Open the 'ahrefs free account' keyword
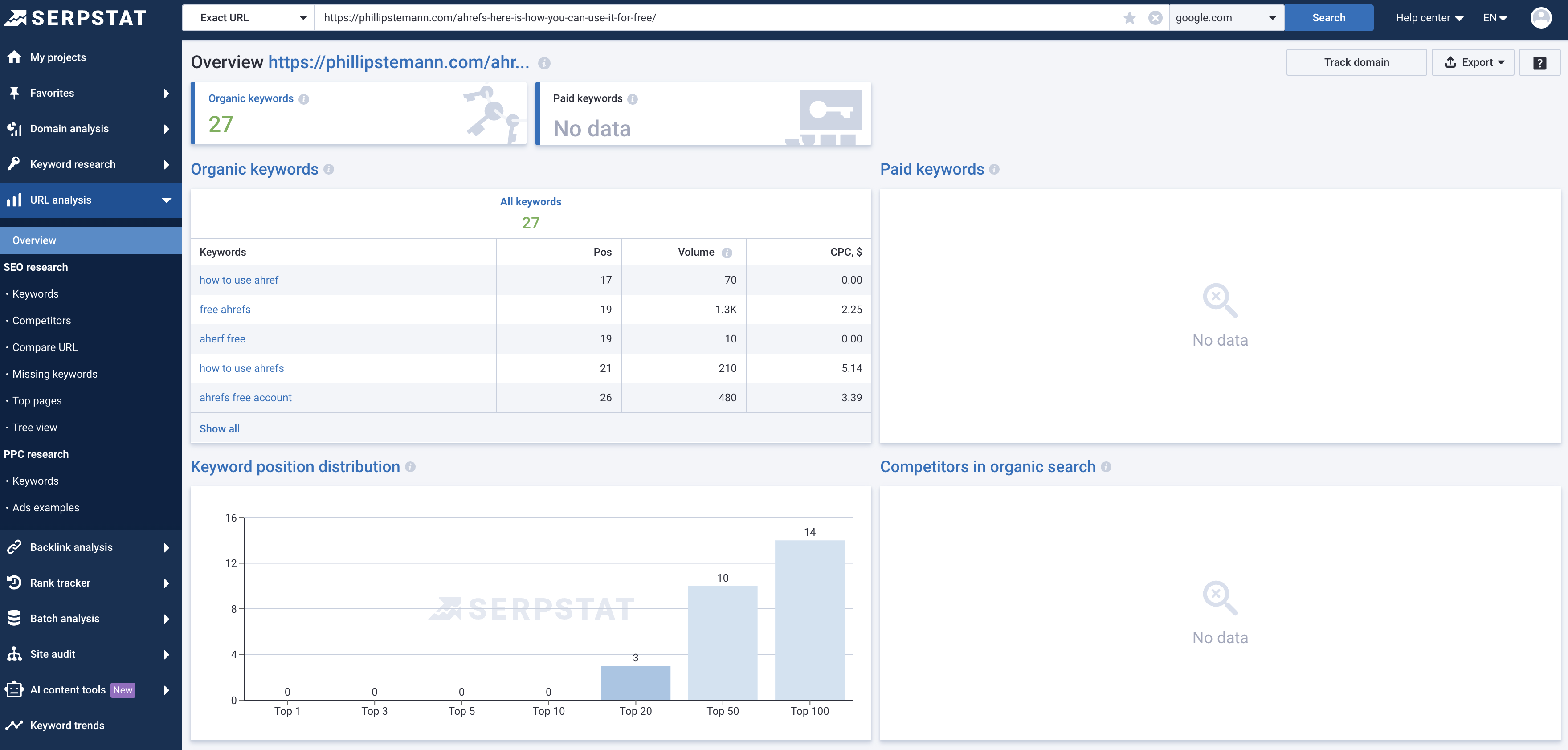The width and height of the screenshot is (1568, 750). coord(245,398)
